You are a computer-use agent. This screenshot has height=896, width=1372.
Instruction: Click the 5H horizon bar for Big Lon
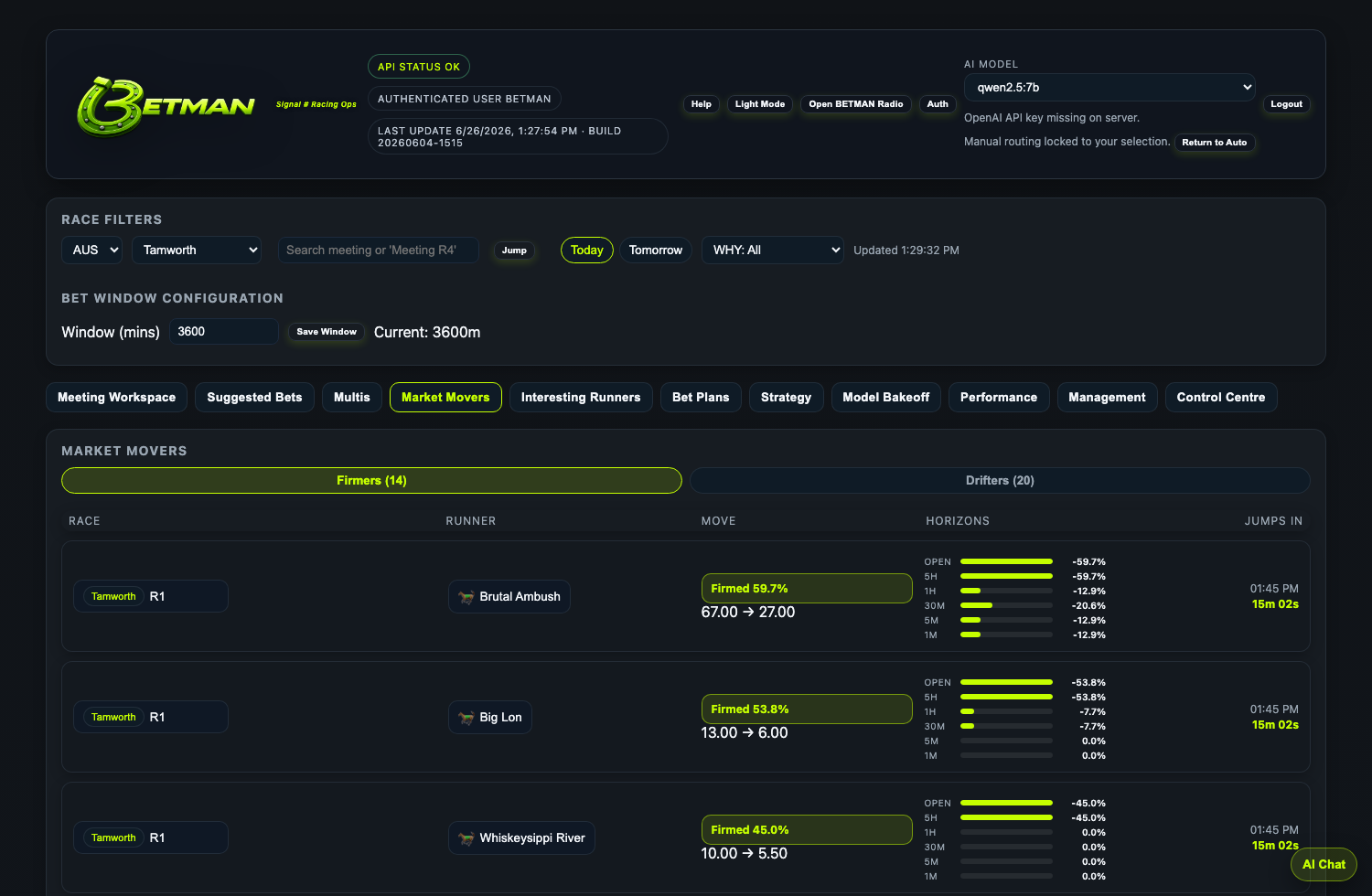click(x=1006, y=697)
